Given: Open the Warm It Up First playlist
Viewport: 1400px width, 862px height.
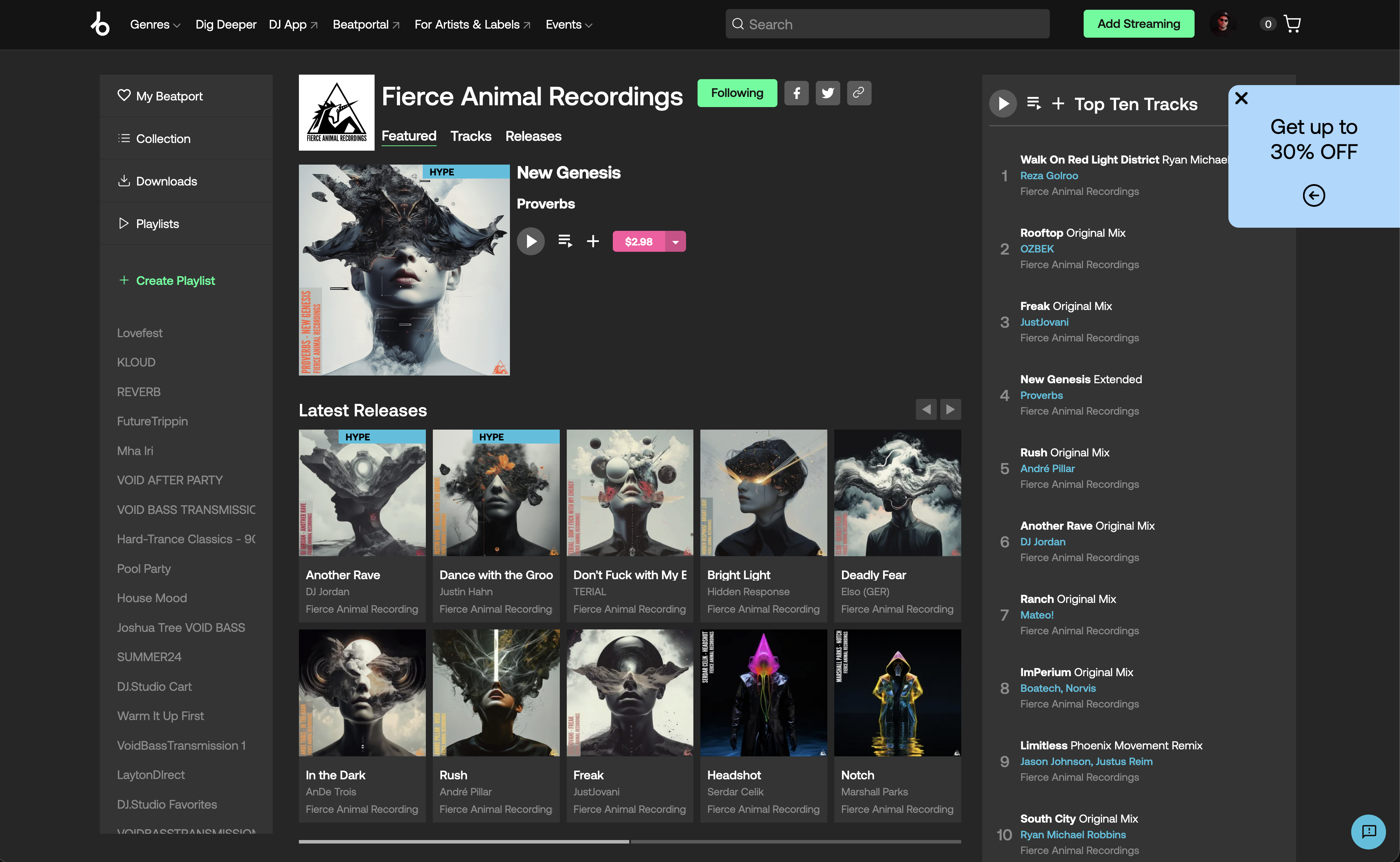Looking at the screenshot, I should coord(160,716).
